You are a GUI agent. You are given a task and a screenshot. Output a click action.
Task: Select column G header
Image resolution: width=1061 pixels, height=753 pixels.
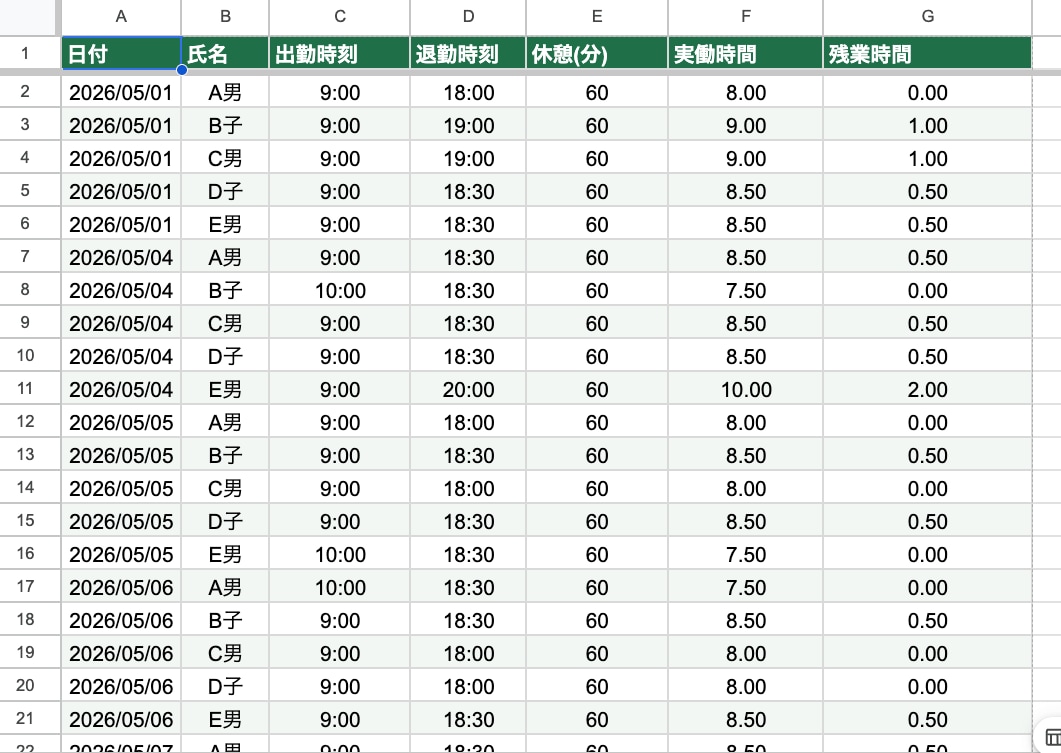tap(928, 17)
